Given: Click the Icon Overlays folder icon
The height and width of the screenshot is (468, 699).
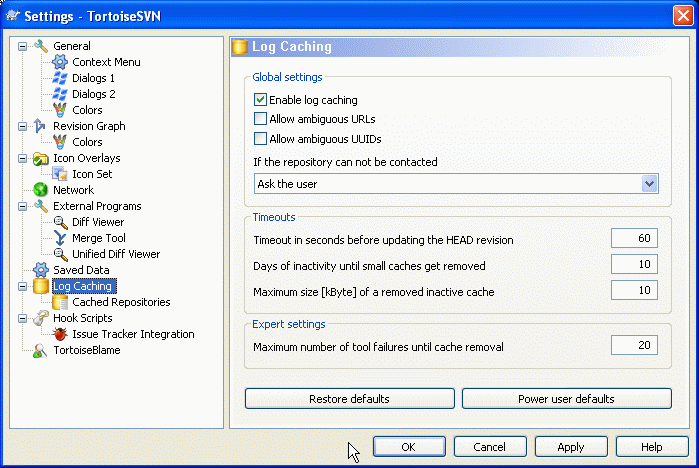Looking at the screenshot, I should (x=41, y=158).
